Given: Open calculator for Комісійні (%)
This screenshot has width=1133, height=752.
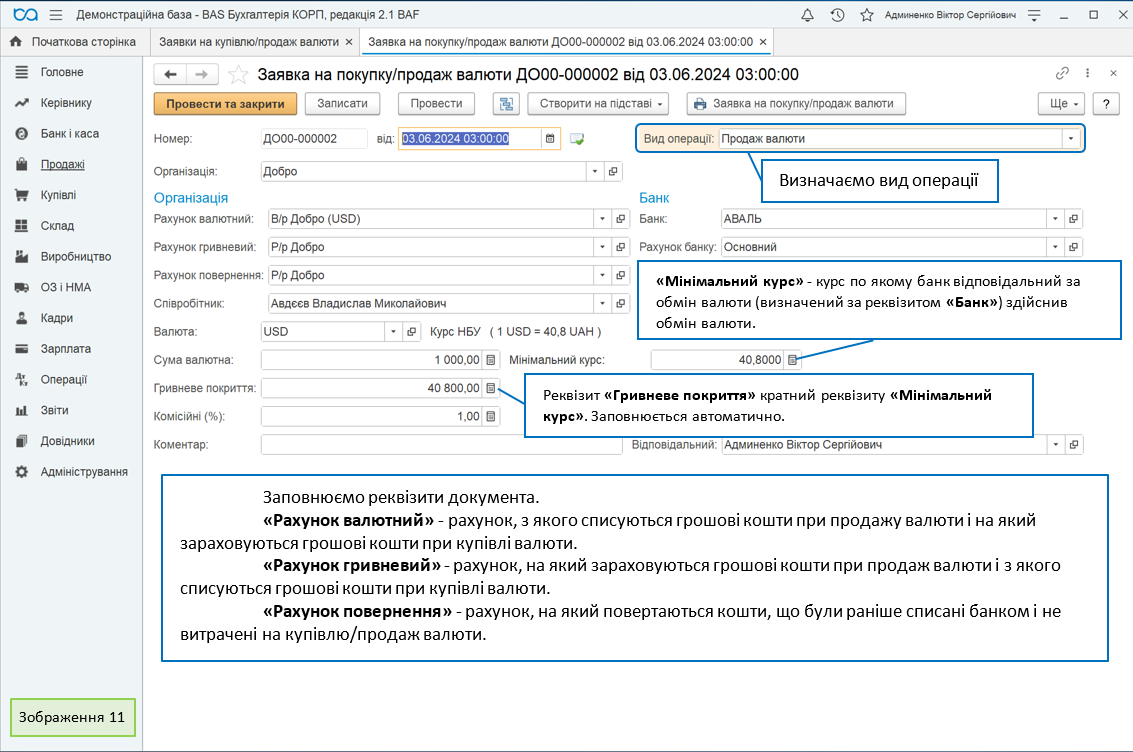Looking at the screenshot, I should point(491,416).
